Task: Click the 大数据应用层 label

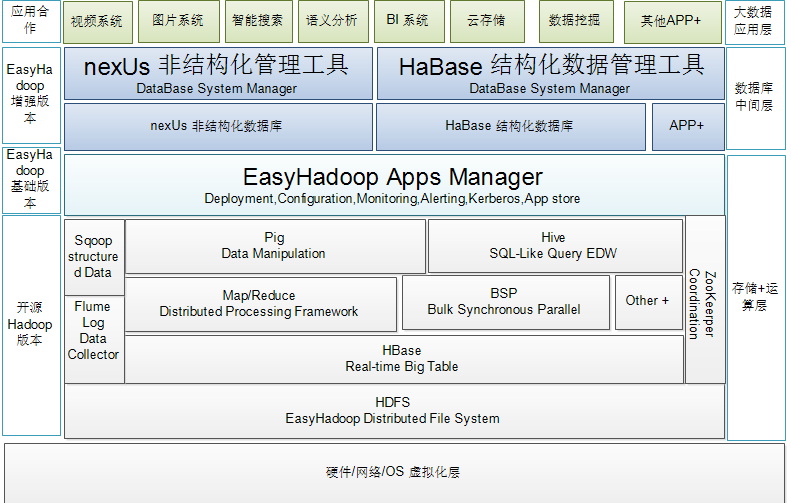Action: pyautogui.click(x=755, y=22)
